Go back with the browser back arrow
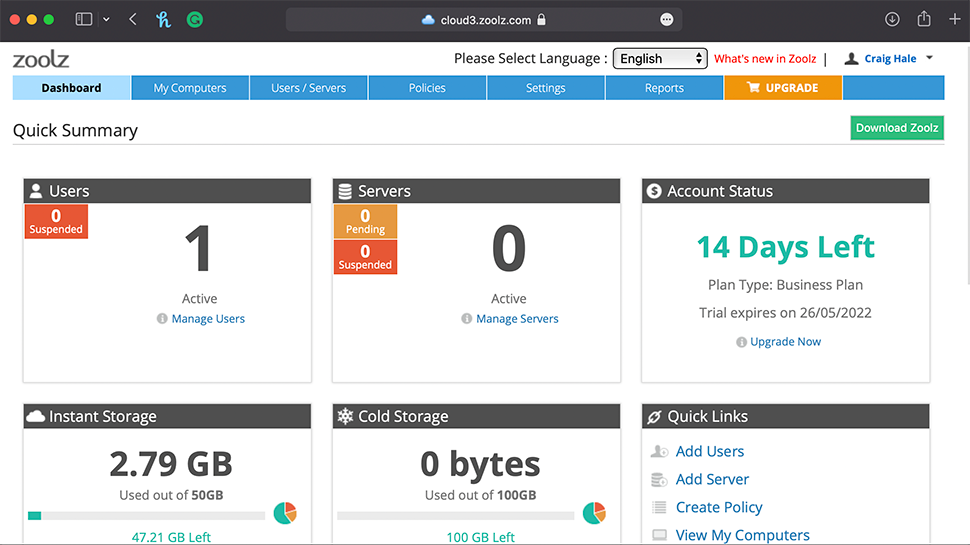 (132, 20)
